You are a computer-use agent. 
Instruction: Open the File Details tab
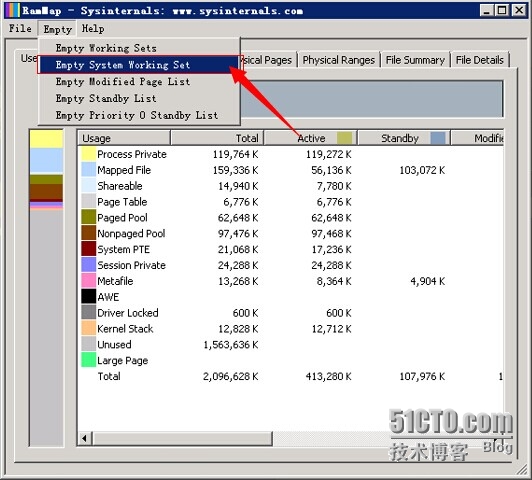479,60
